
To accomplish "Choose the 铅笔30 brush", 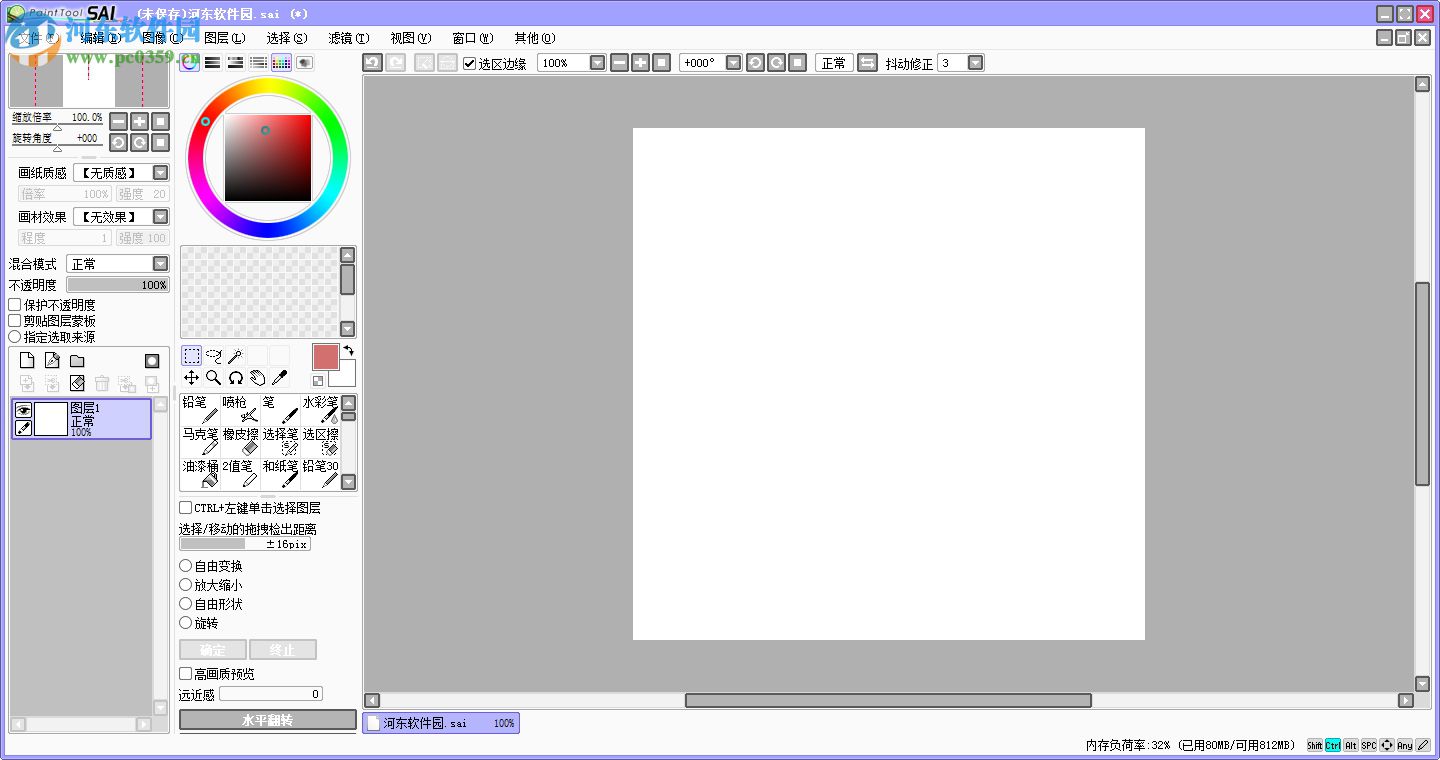I will [x=320, y=474].
